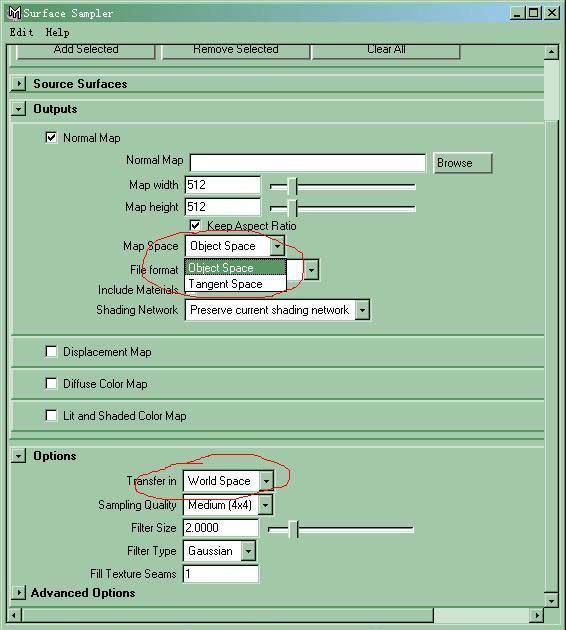Select Object Space in the dropdown list
Viewport: 566px width, 630px height.
point(235,268)
